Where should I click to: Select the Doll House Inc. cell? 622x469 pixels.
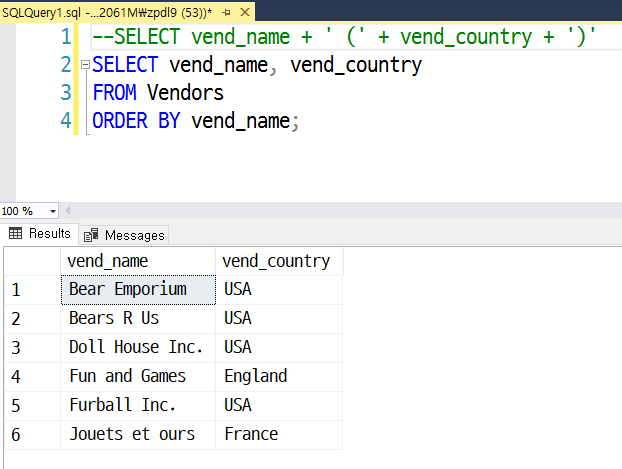138,348
